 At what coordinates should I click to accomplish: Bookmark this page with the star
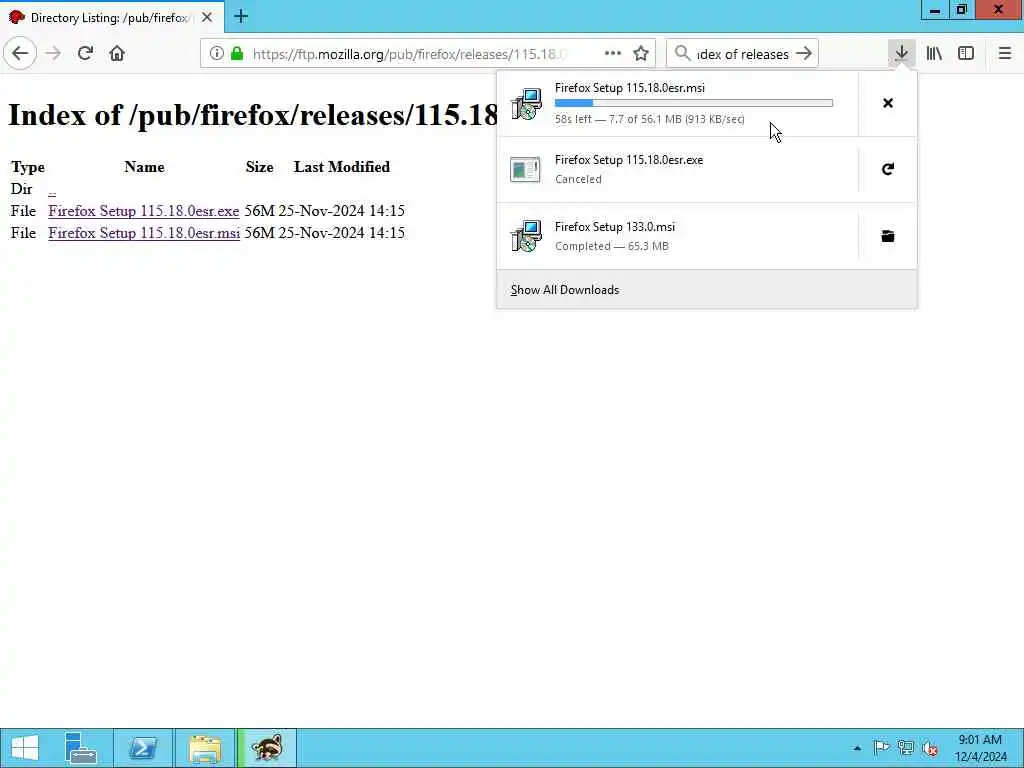coord(641,54)
